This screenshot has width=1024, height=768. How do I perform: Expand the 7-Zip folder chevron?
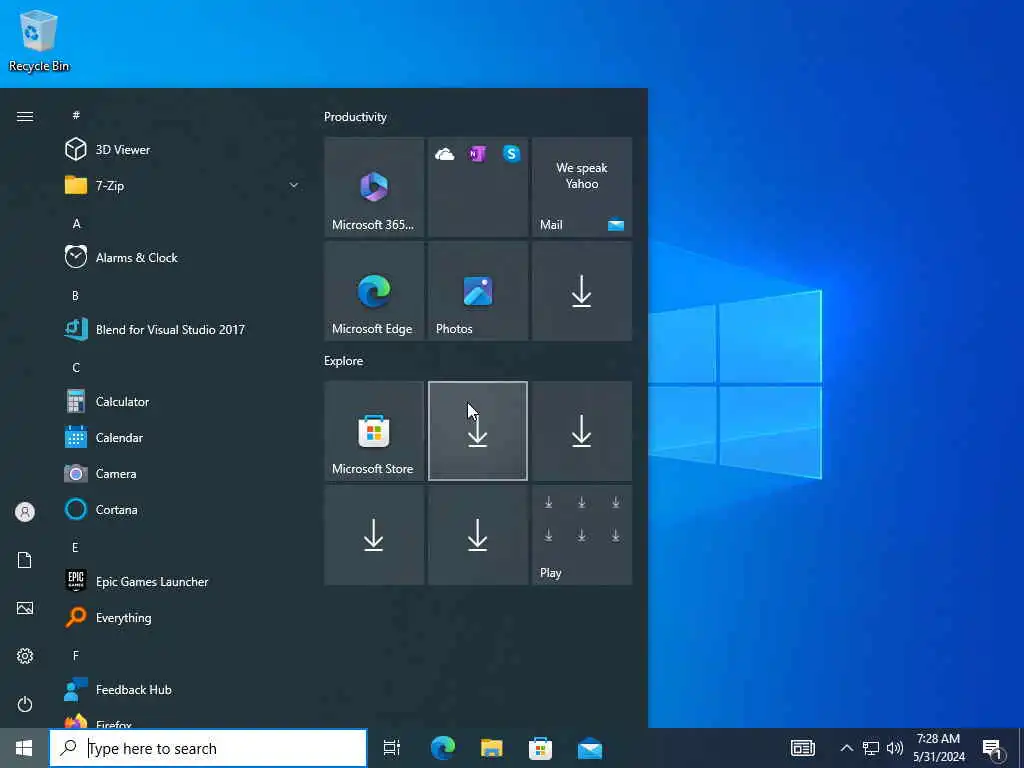coord(294,185)
